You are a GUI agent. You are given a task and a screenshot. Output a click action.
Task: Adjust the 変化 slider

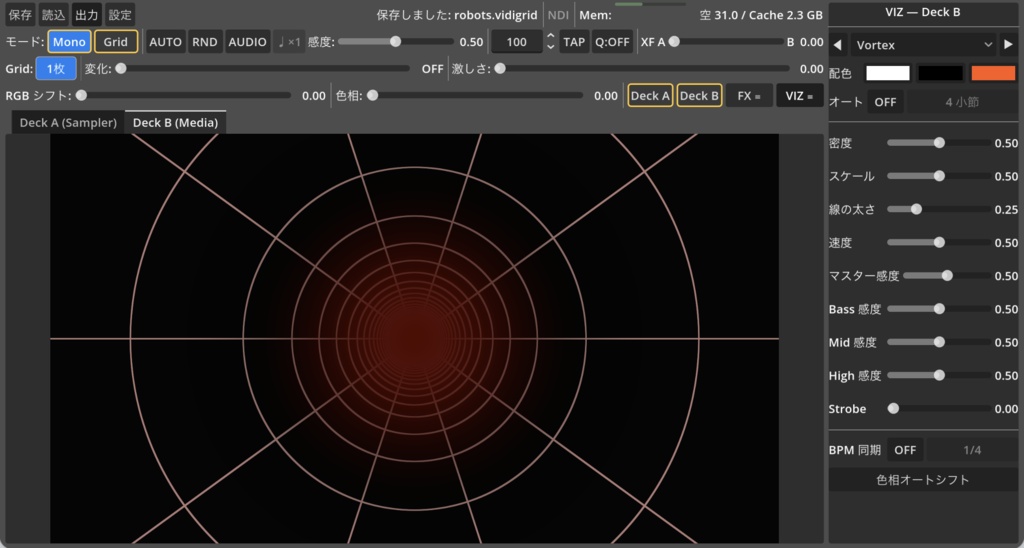point(263,69)
